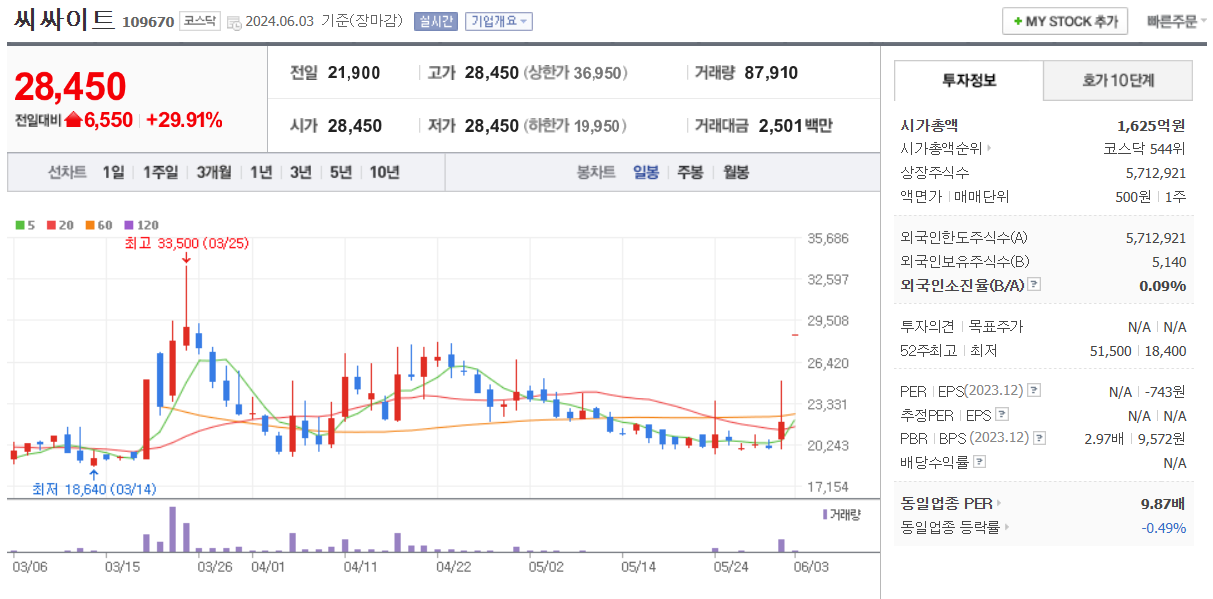Click 거래대금 2,501 백만 value

pos(796,125)
